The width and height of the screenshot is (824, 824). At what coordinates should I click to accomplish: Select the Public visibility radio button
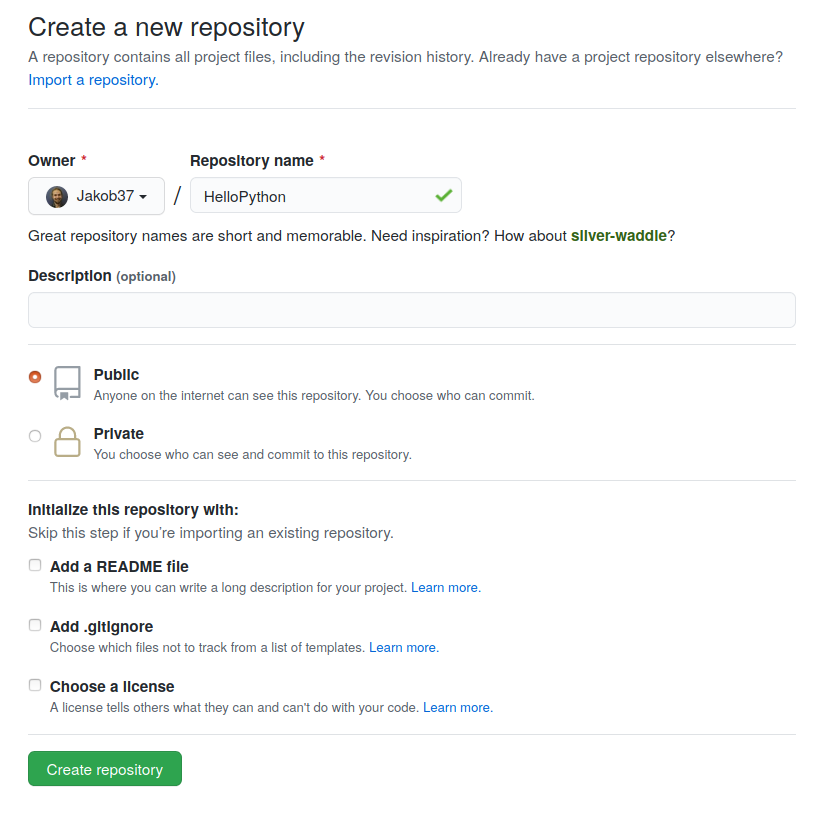click(x=35, y=377)
